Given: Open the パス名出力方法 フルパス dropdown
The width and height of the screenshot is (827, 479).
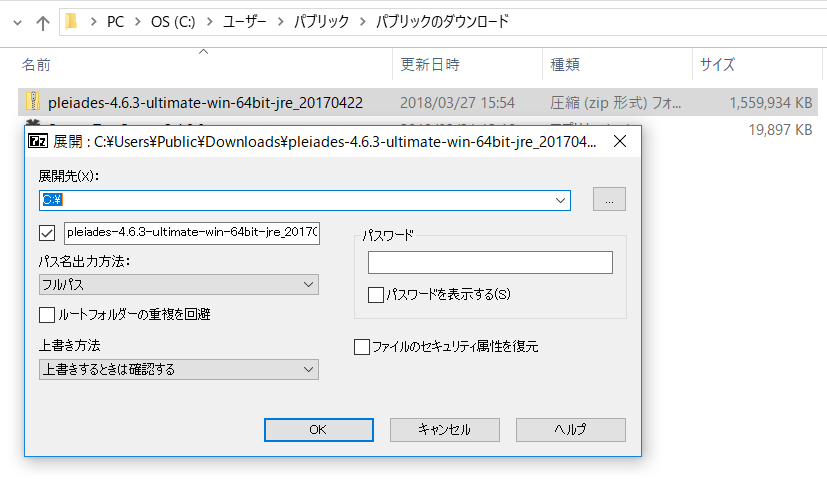Looking at the screenshot, I should [x=179, y=284].
